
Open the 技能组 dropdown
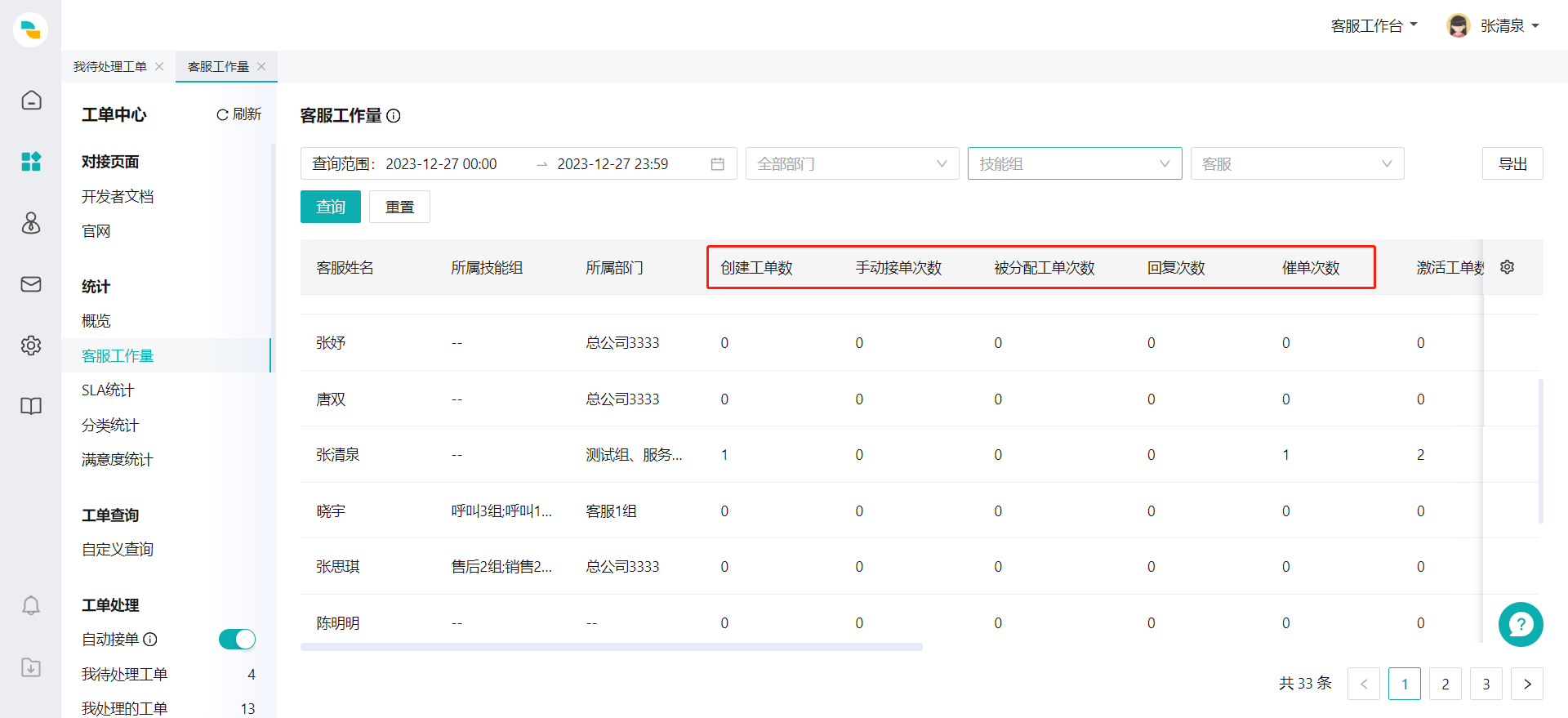pos(1075,163)
